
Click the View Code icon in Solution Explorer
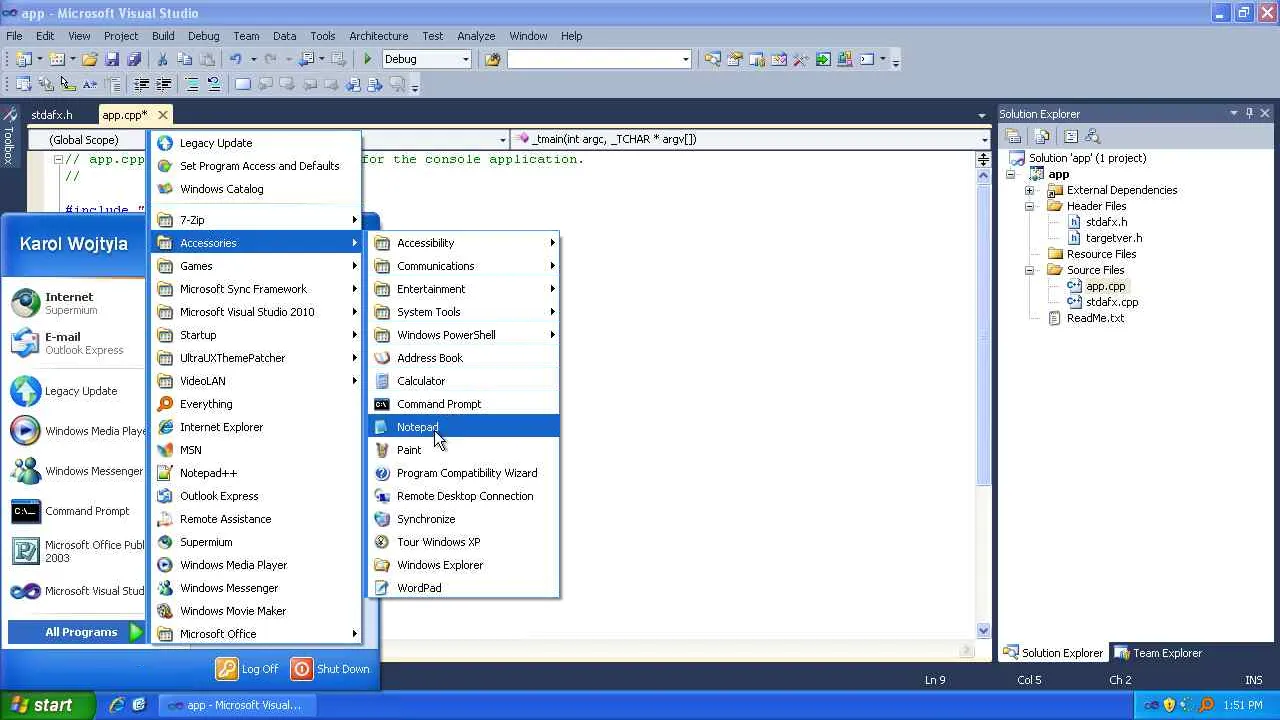(1071, 136)
